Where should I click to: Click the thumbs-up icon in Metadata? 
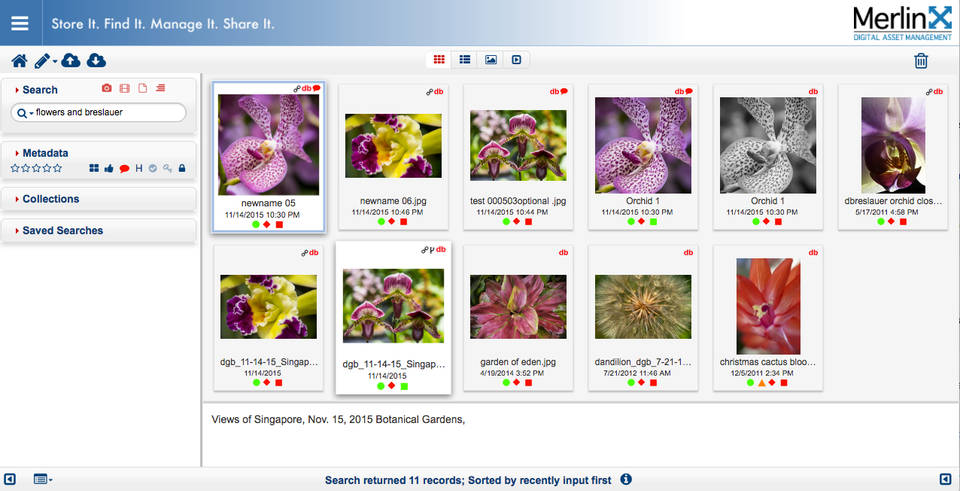click(x=109, y=168)
